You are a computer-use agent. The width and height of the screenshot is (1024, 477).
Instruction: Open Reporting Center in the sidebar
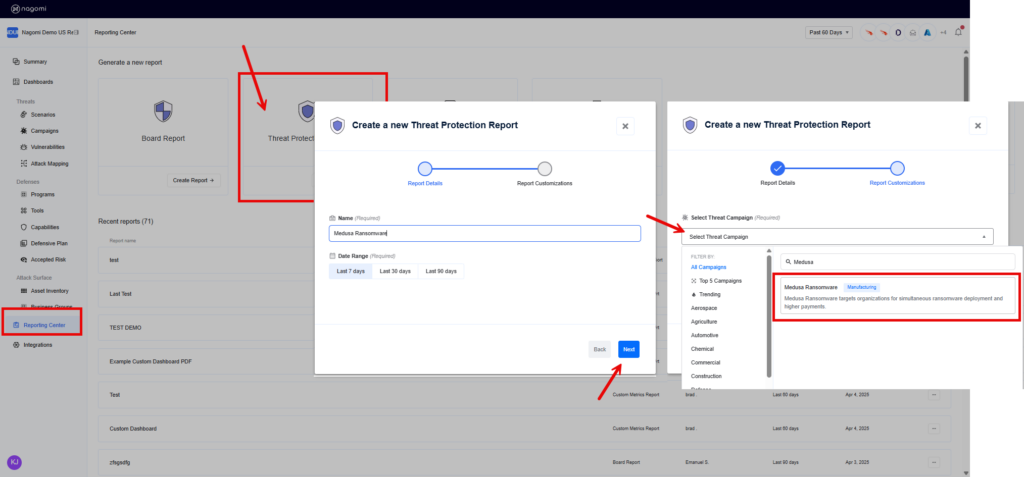[43, 325]
